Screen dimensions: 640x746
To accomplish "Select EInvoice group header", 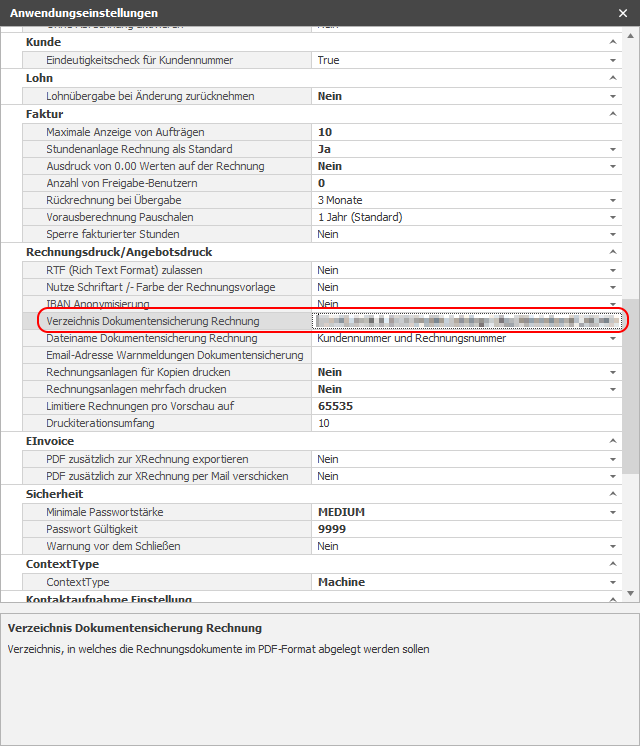I will pos(50,441).
